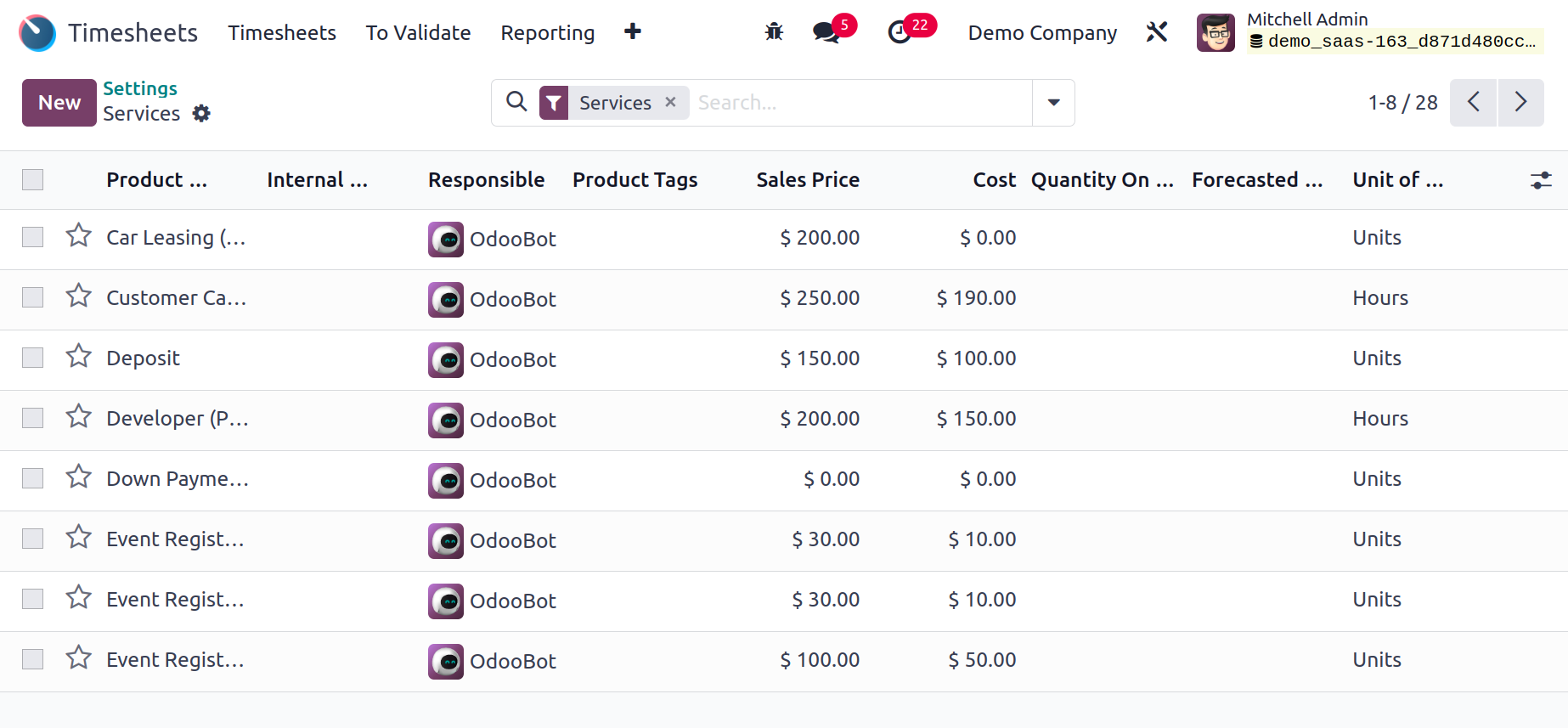Viewport: 1568px width, 728px height.
Task: Click the New button
Action: [x=59, y=103]
